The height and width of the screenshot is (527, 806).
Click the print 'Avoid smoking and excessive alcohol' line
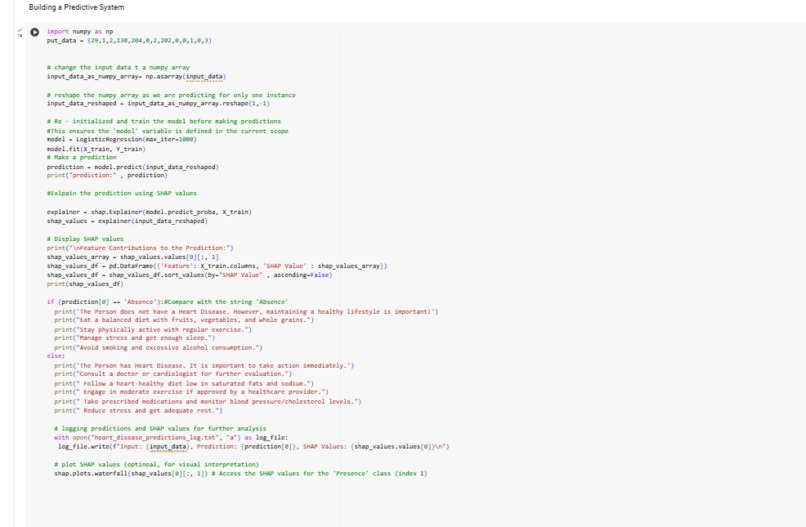click(158, 348)
